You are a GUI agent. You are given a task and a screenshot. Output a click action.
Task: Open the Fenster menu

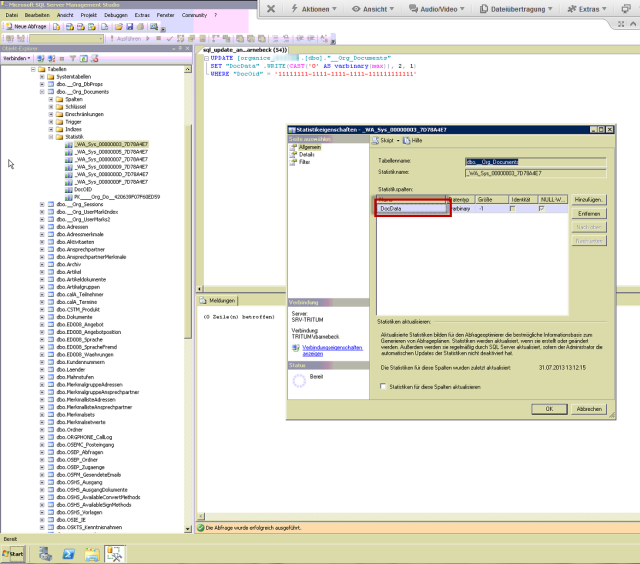[165, 15]
